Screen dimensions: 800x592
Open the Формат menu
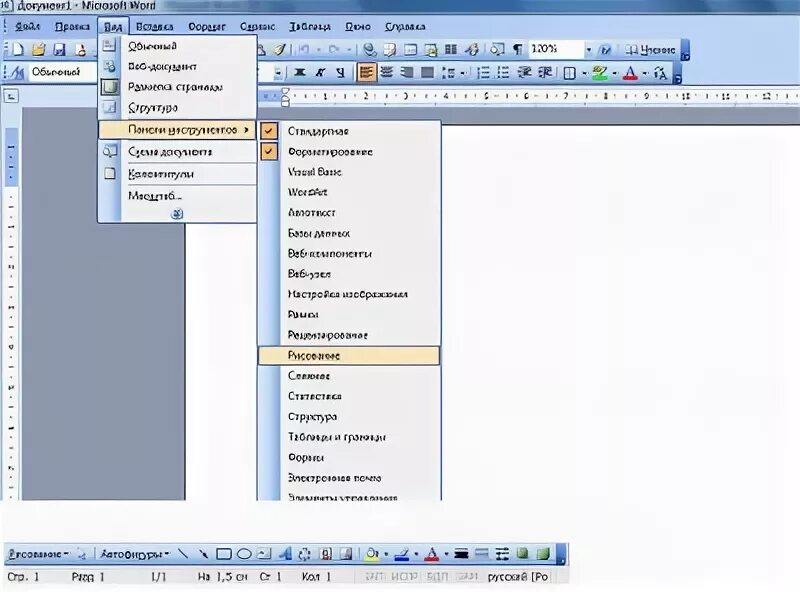[207, 27]
